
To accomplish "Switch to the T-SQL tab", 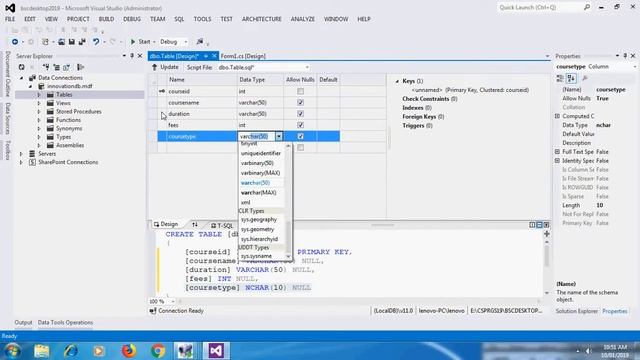I will 222,225.
